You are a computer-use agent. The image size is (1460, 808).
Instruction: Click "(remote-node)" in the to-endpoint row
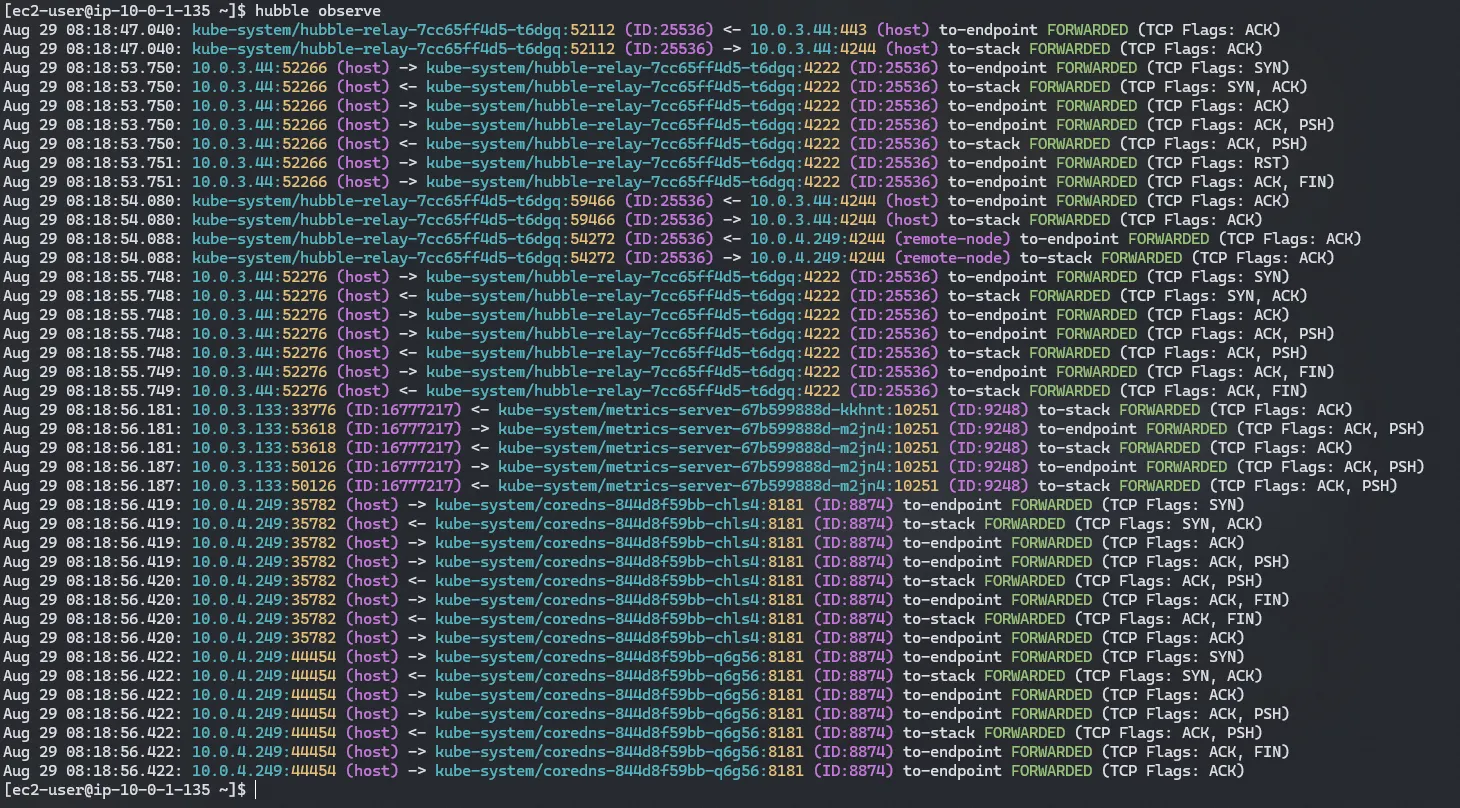coord(952,239)
